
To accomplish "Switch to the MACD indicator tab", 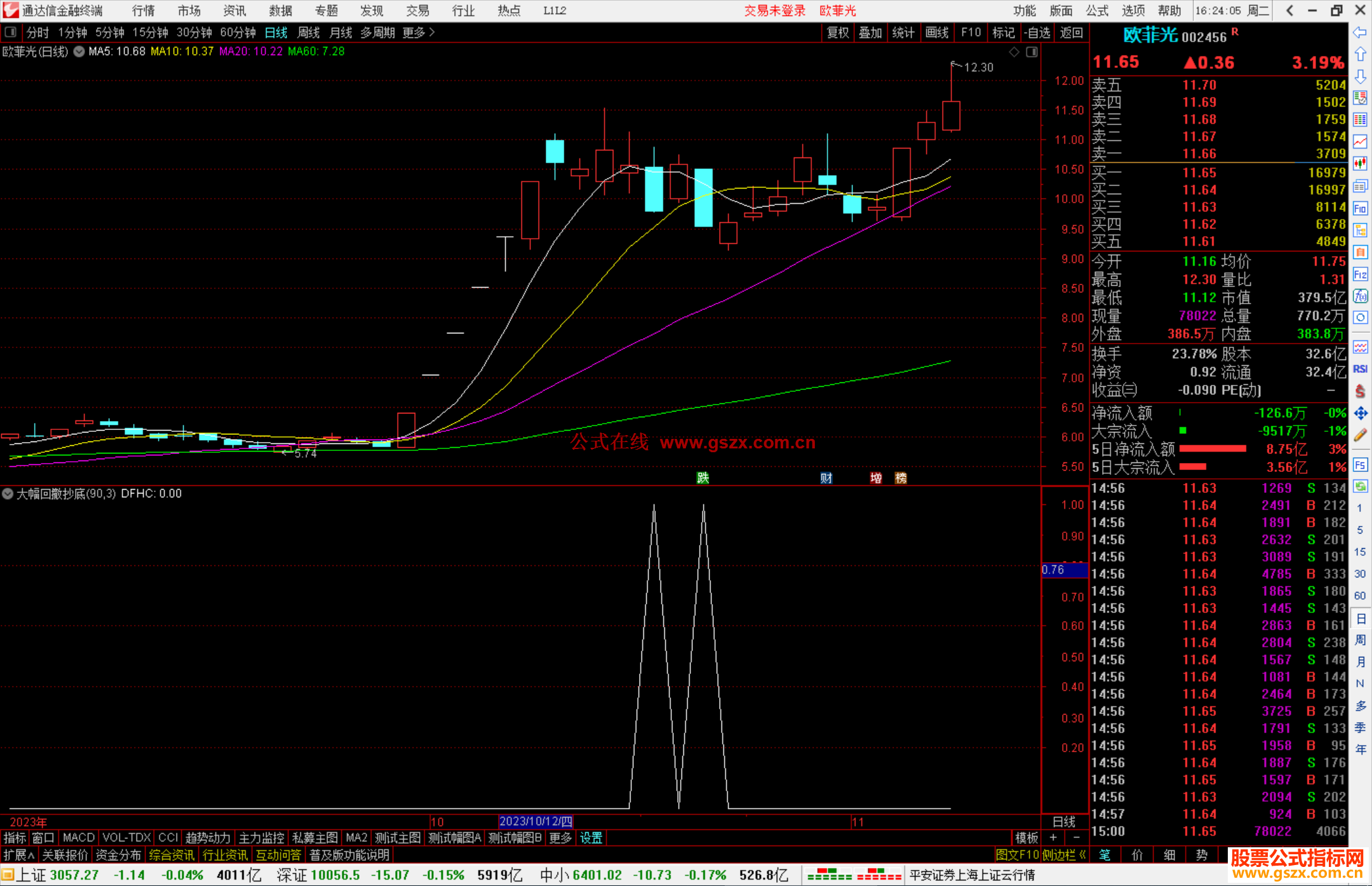I will tap(78, 838).
